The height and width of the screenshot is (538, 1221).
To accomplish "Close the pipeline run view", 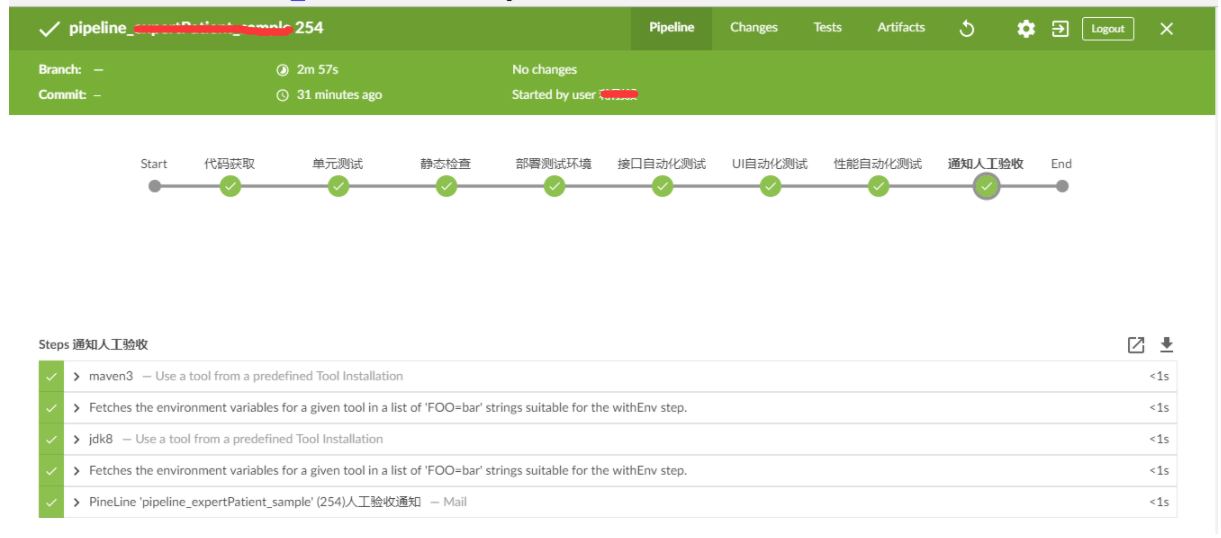I will pos(1166,29).
